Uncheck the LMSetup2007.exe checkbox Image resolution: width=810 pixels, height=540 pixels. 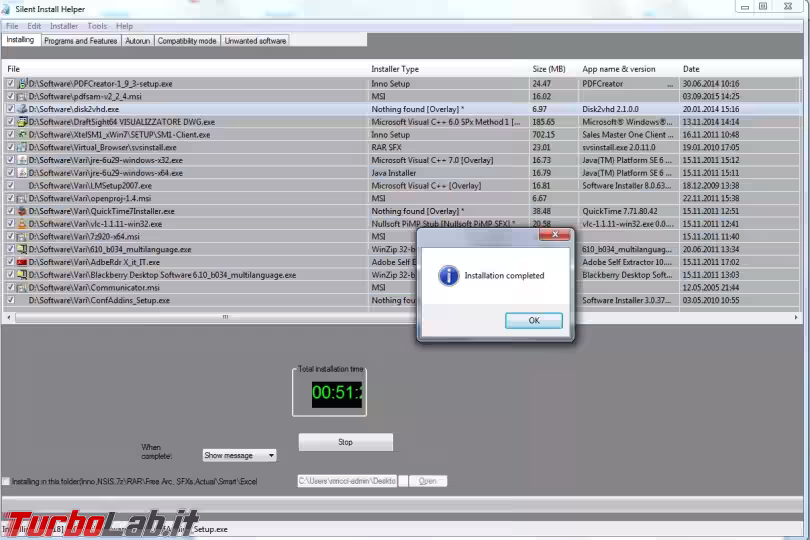(x=10, y=186)
